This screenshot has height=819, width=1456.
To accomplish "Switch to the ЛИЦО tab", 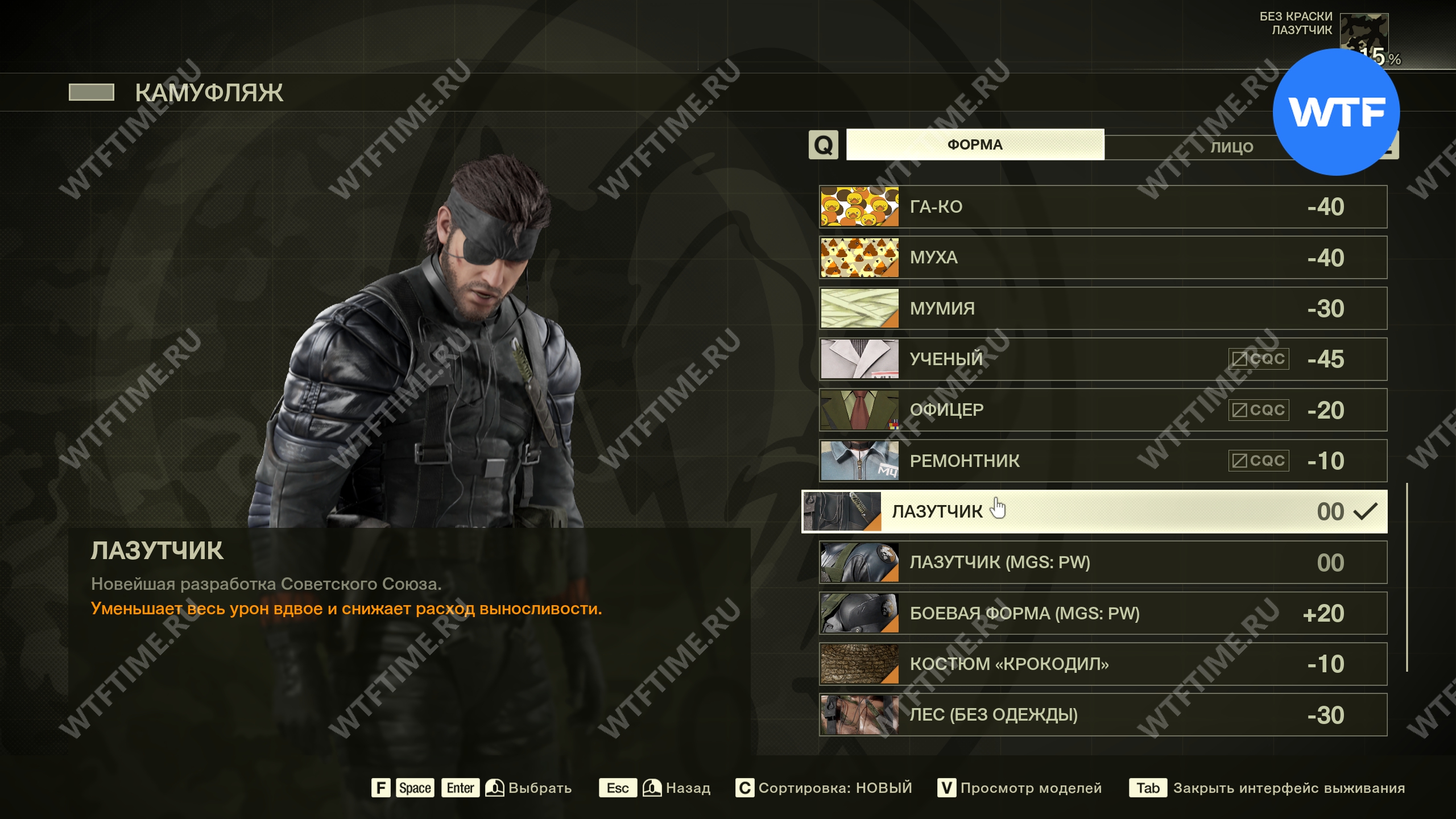I will point(1231,146).
